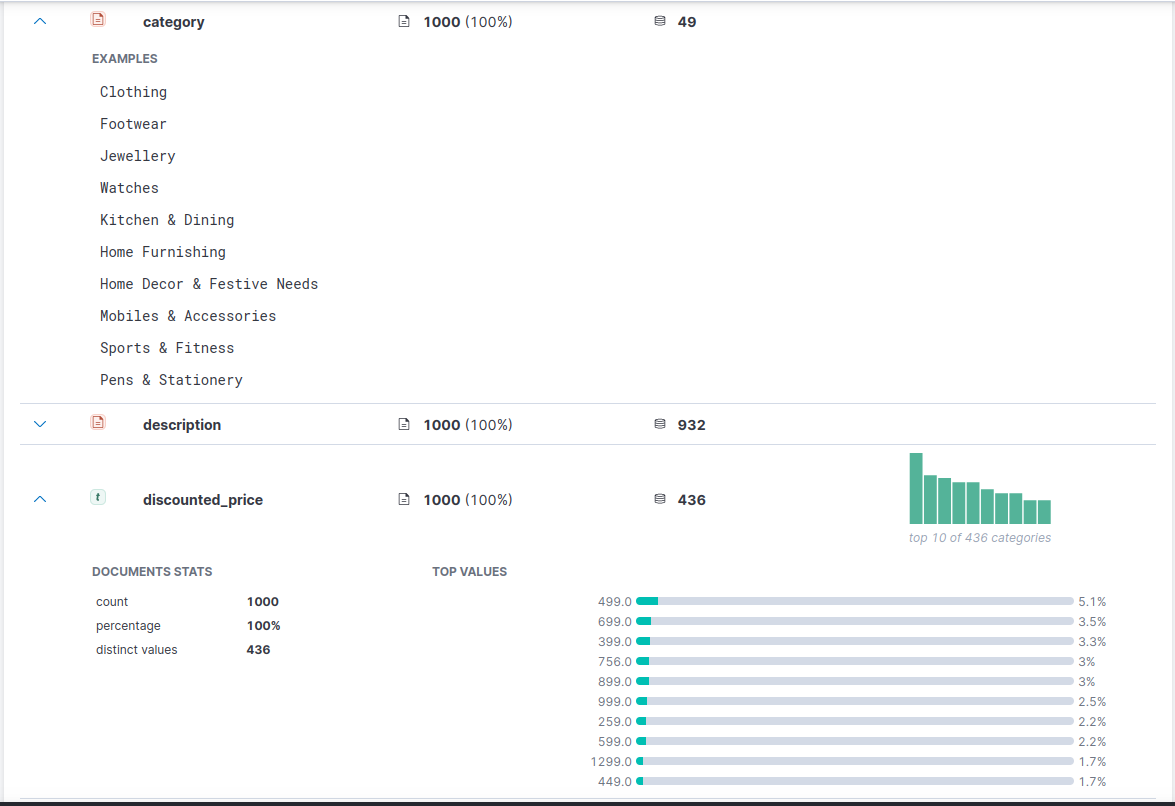Screen dimensions: 1175x806
Task: Select the Mobiles & Accessories example value
Action: pos(188,316)
